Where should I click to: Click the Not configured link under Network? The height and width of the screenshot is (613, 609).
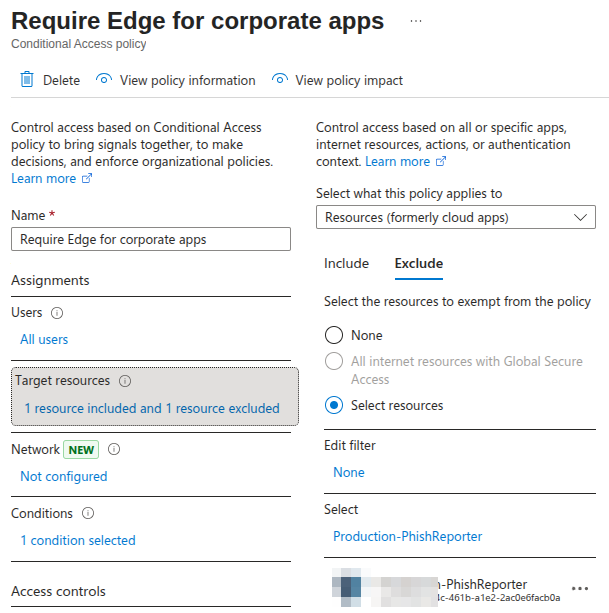tap(64, 476)
